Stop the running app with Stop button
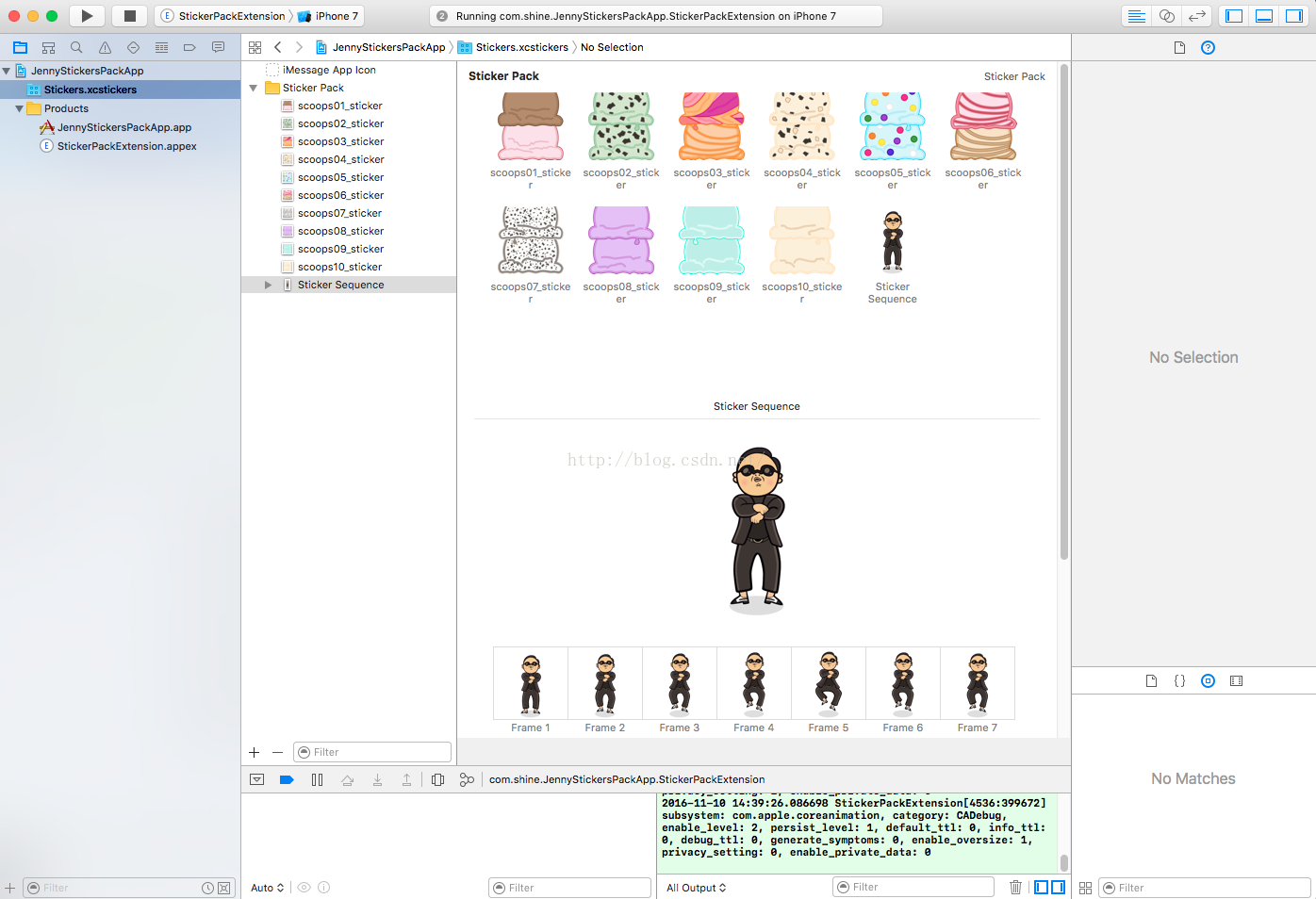The width and height of the screenshot is (1316, 899). [130, 16]
